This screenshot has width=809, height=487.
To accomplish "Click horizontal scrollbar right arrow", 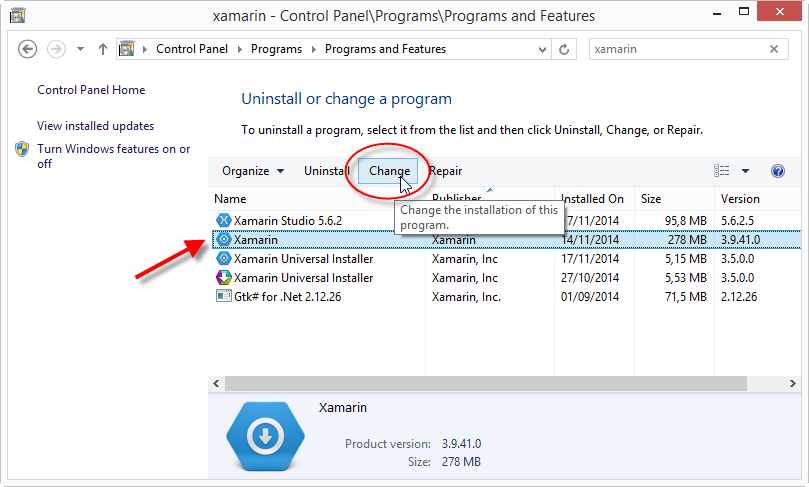I will click(792, 383).
